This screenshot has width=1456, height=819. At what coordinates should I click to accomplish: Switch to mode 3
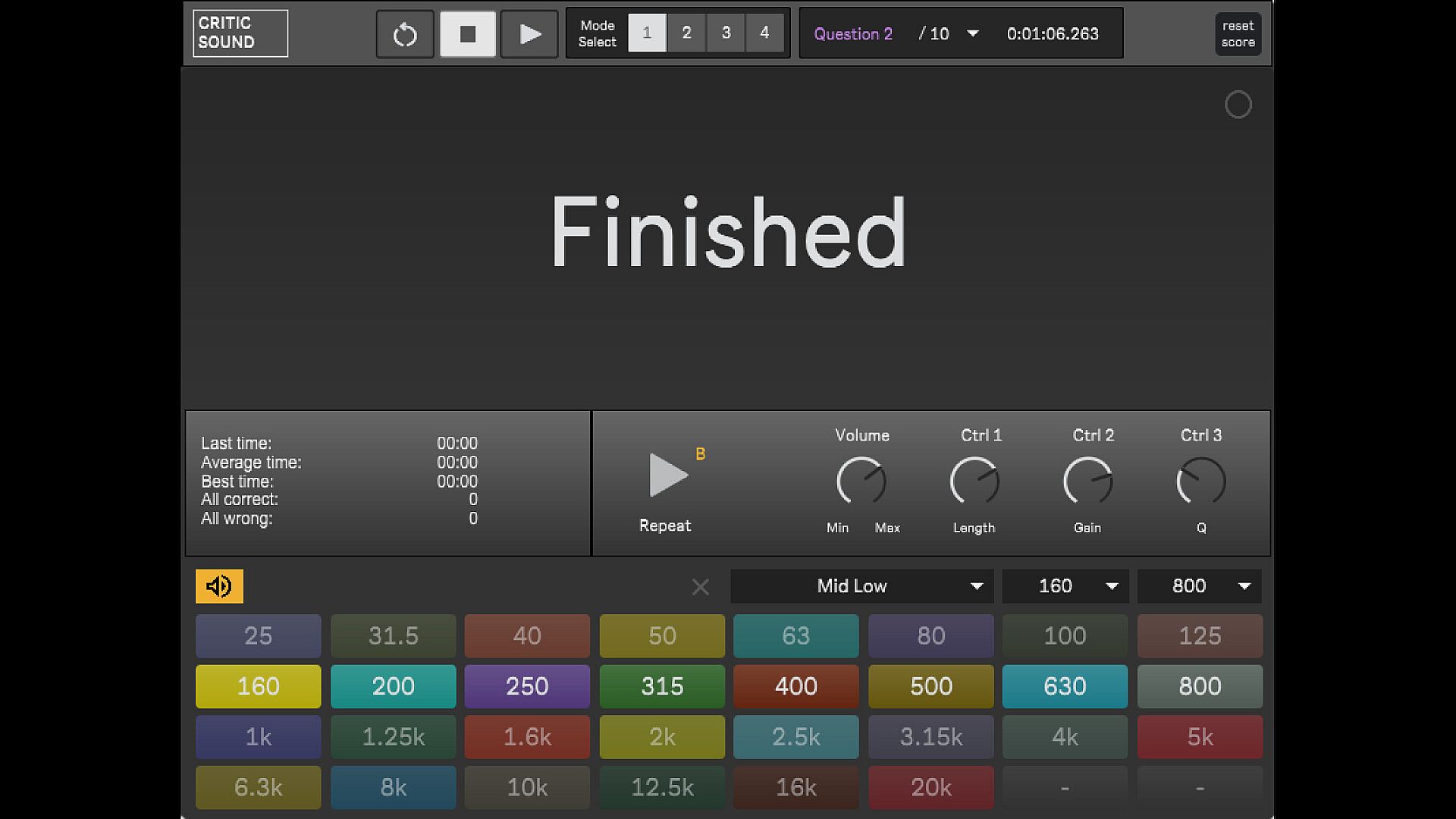(726, 33)
